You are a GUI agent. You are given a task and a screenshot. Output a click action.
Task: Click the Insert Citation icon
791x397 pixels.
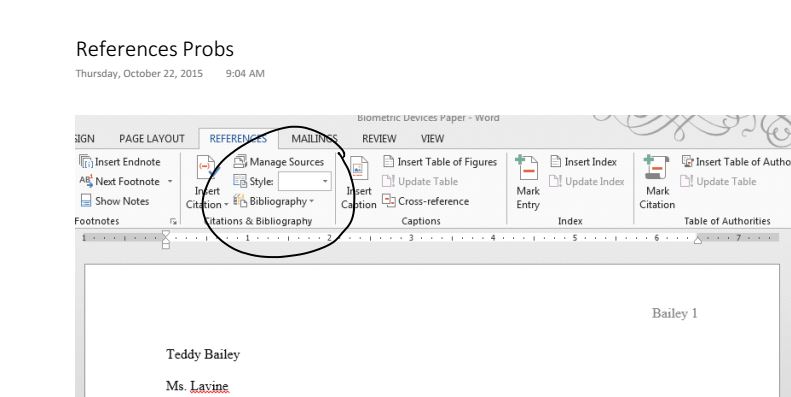pos(207,168)
